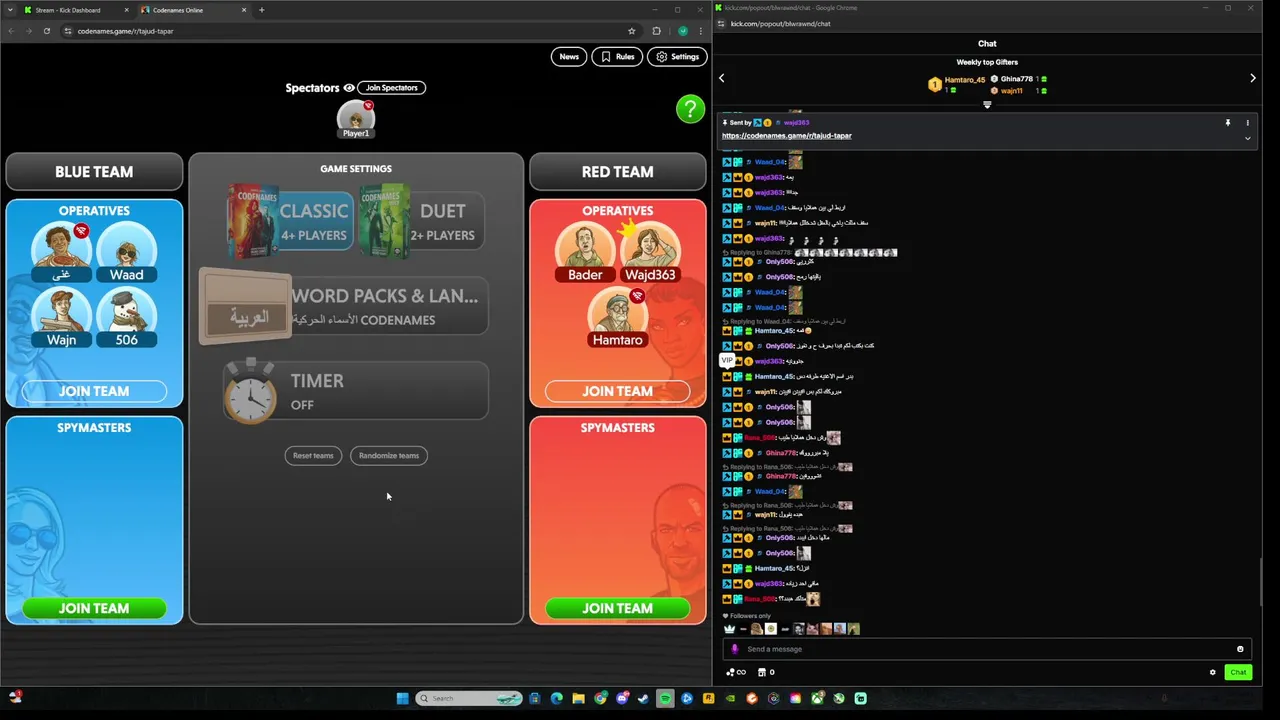Click the chat scrollbar
Image resolution: width=1280 pixels, height=720 pixels.
(x=1260, y=582)
